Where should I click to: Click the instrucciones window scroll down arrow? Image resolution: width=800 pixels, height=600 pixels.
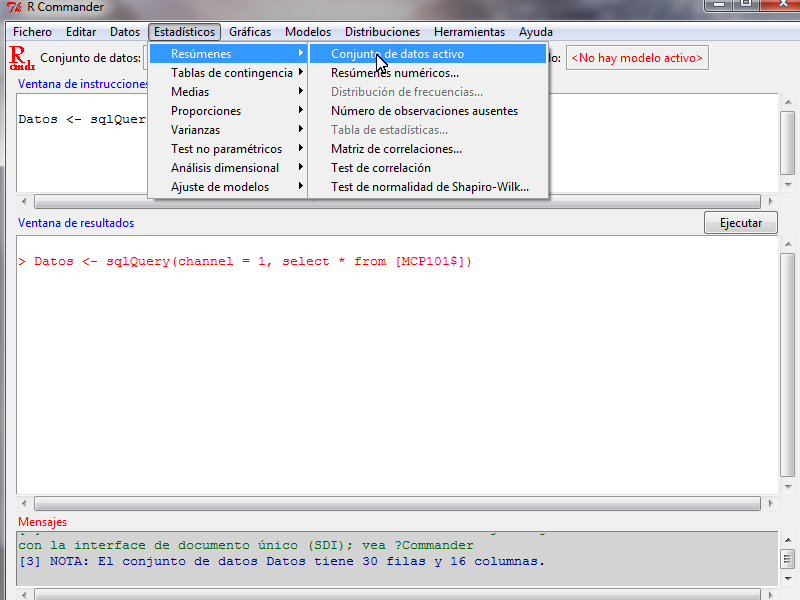click(x=788, y=185)
